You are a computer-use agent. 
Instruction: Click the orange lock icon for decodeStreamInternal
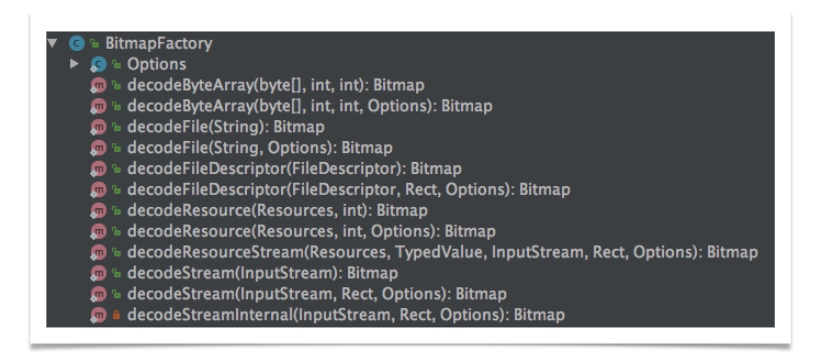tap(116, 315)
